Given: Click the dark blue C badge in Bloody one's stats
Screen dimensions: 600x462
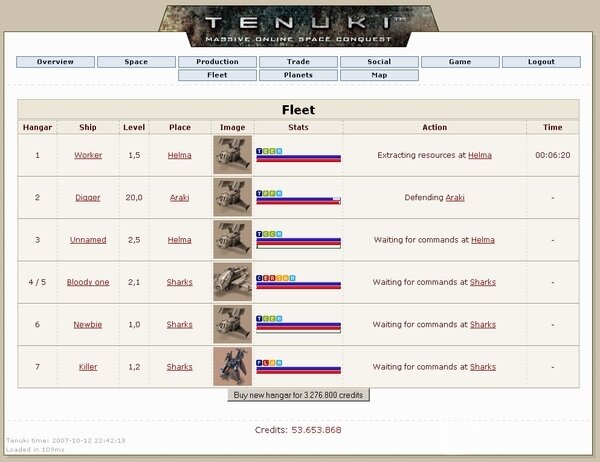Looking at the screenshot, I should click(x=259, y=278).
